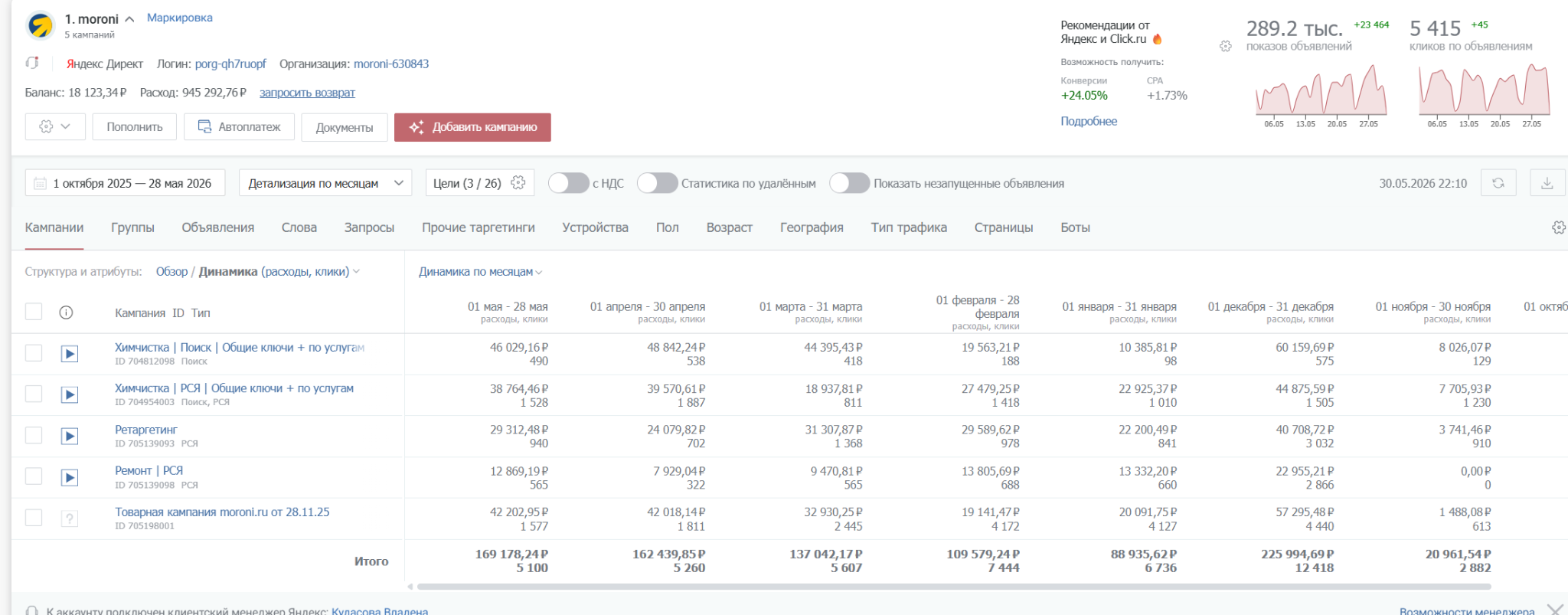Click play icon for Ремонт | РСЯ campaign
1568x615 pixels.
tap(70, 478)
